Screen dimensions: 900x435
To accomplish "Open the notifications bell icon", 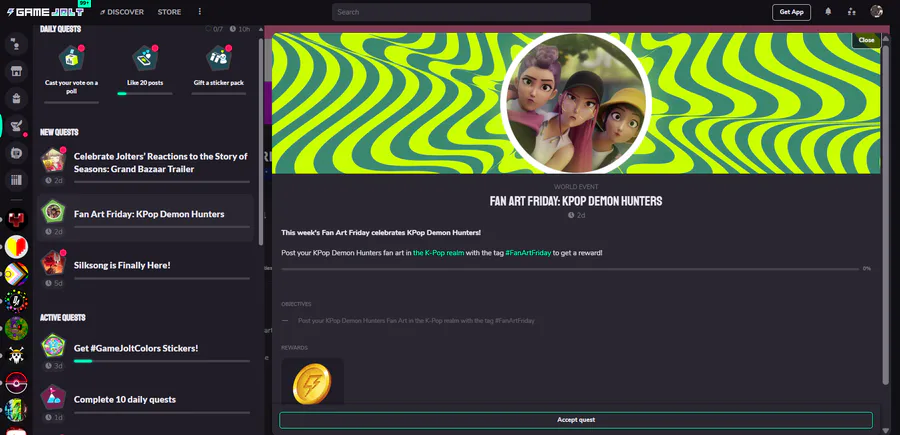I will pyautogui.click(x=828, y=11).
